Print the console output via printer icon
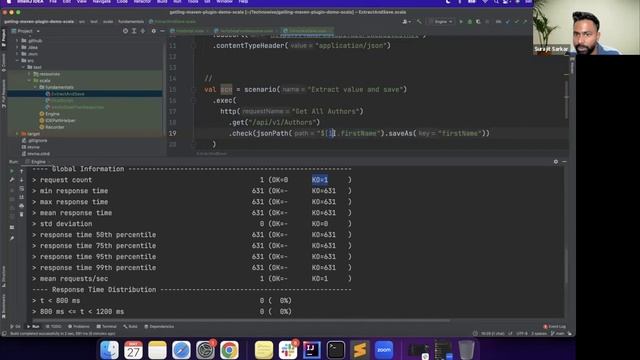Viewport: 640px width, 360px height. 22,206
